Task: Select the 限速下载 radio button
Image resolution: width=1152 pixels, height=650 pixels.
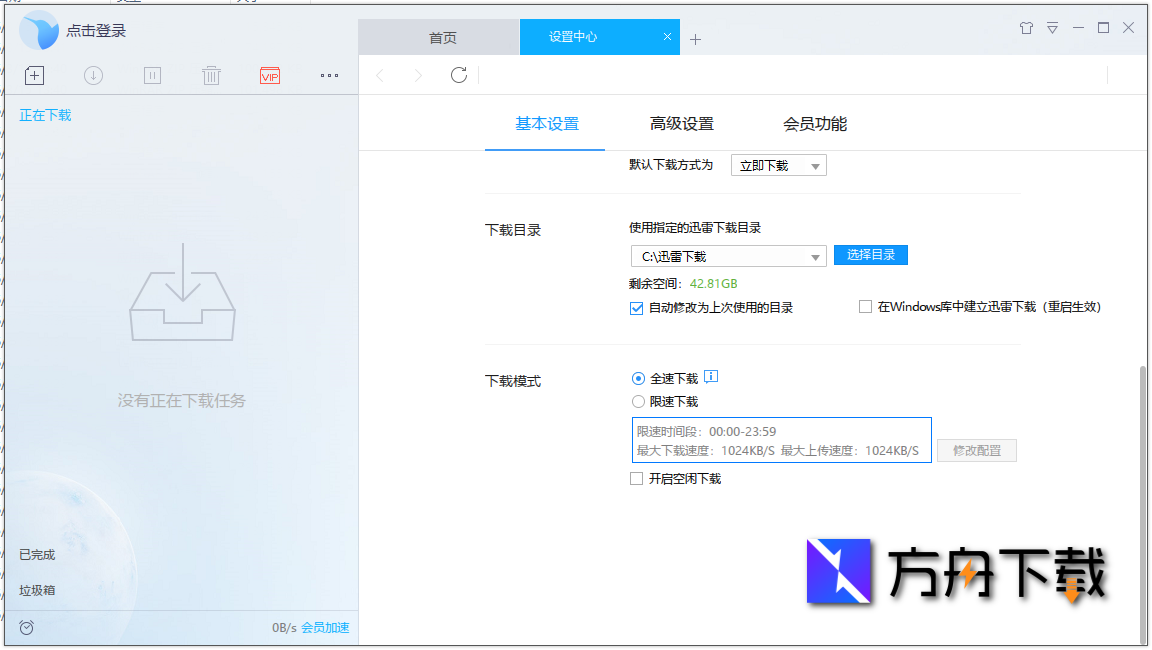Action: (x=637, y=401)
